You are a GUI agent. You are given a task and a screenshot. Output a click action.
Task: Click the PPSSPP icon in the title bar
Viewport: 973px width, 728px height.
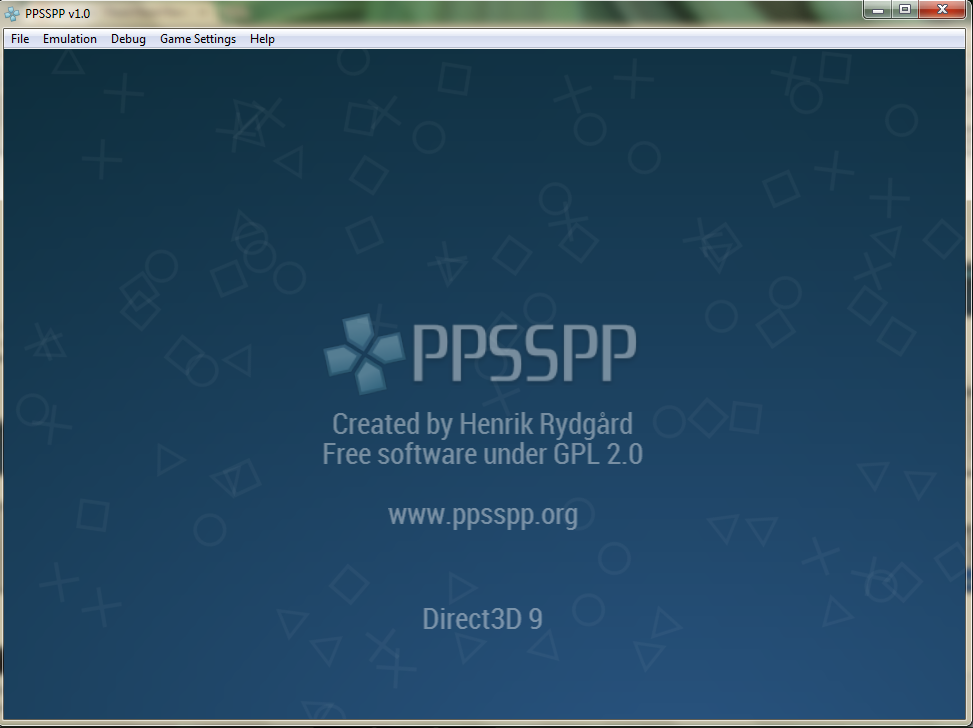tap(12, 13)
